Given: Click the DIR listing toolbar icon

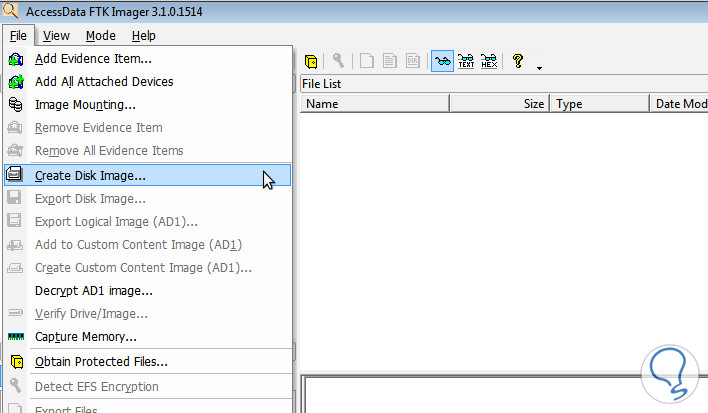Looking at the screenshot, I should [x=413, y=60].
